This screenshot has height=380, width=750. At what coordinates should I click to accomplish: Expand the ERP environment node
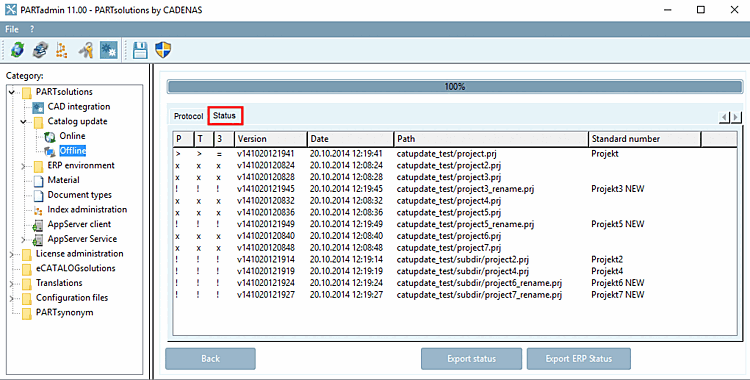pyautogui.click(x=23, y=166)
